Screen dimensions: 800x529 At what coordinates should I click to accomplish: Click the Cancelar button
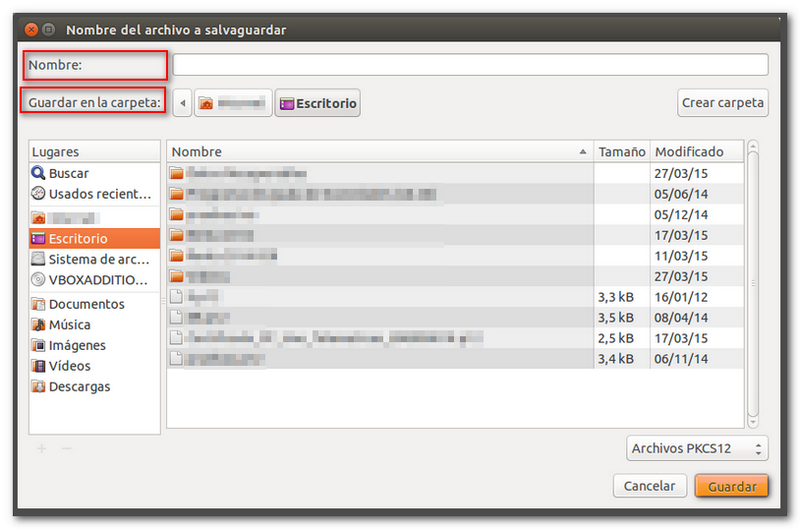pos(649,486)
